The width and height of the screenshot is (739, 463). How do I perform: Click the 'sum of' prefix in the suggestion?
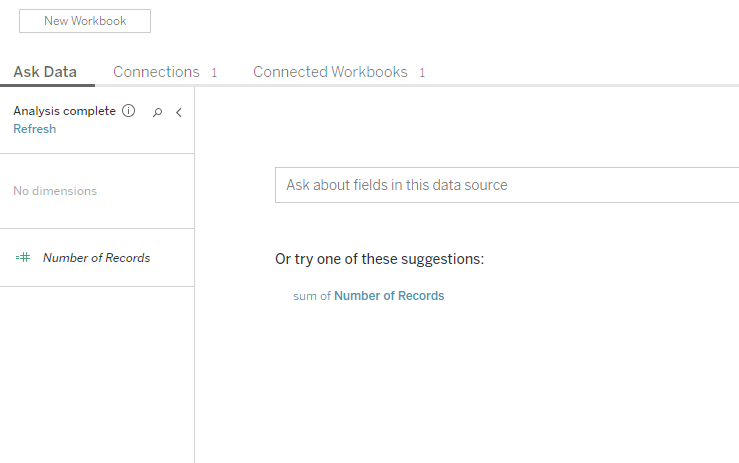click(x=311, y=296)
